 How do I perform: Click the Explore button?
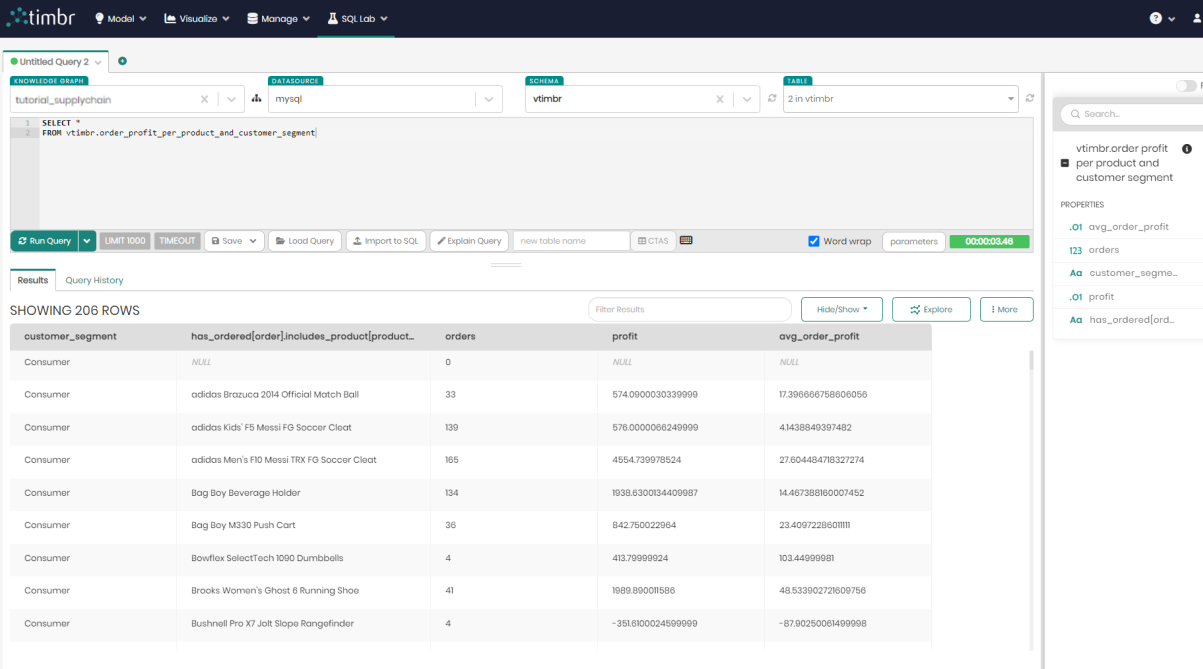click(x=931, y=310)
